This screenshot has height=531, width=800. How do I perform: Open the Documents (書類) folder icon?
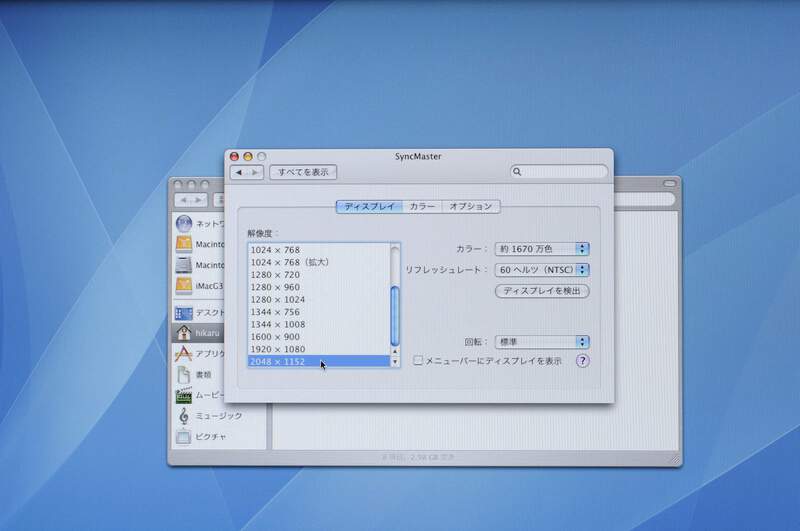click(183, 375)
